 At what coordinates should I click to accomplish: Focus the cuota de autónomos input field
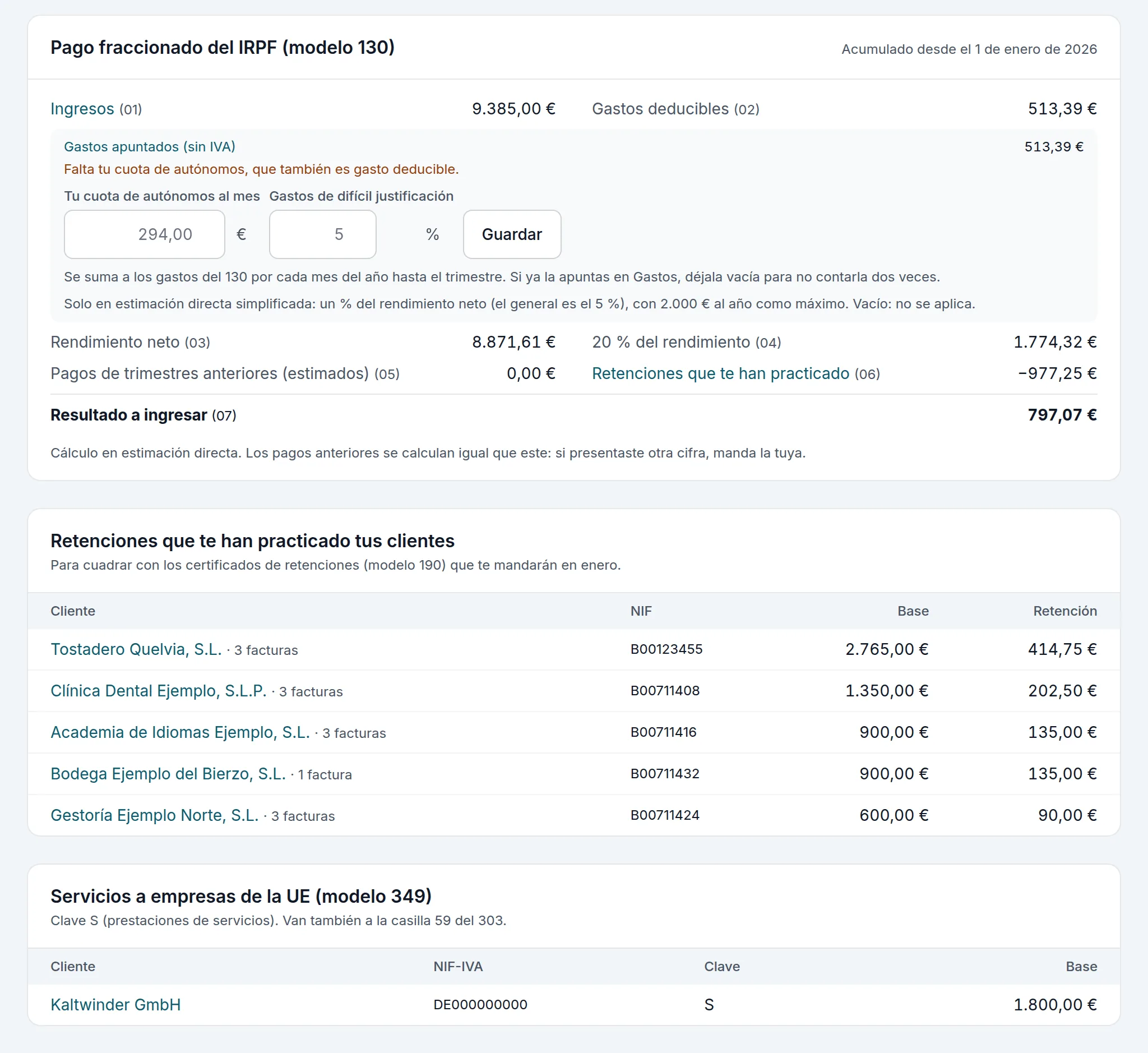point(144,234)
